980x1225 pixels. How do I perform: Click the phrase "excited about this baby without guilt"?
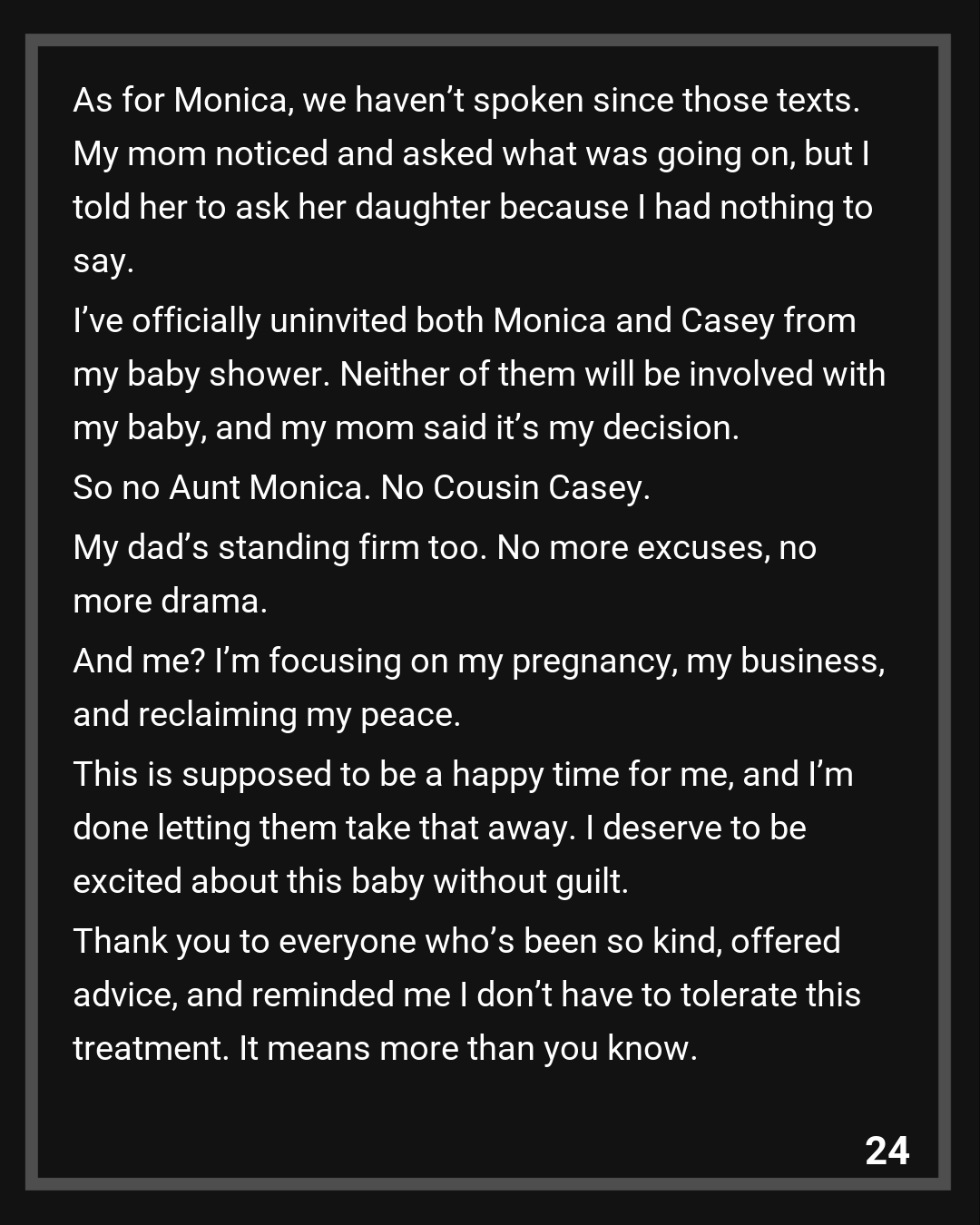click(x=348, y=882)
